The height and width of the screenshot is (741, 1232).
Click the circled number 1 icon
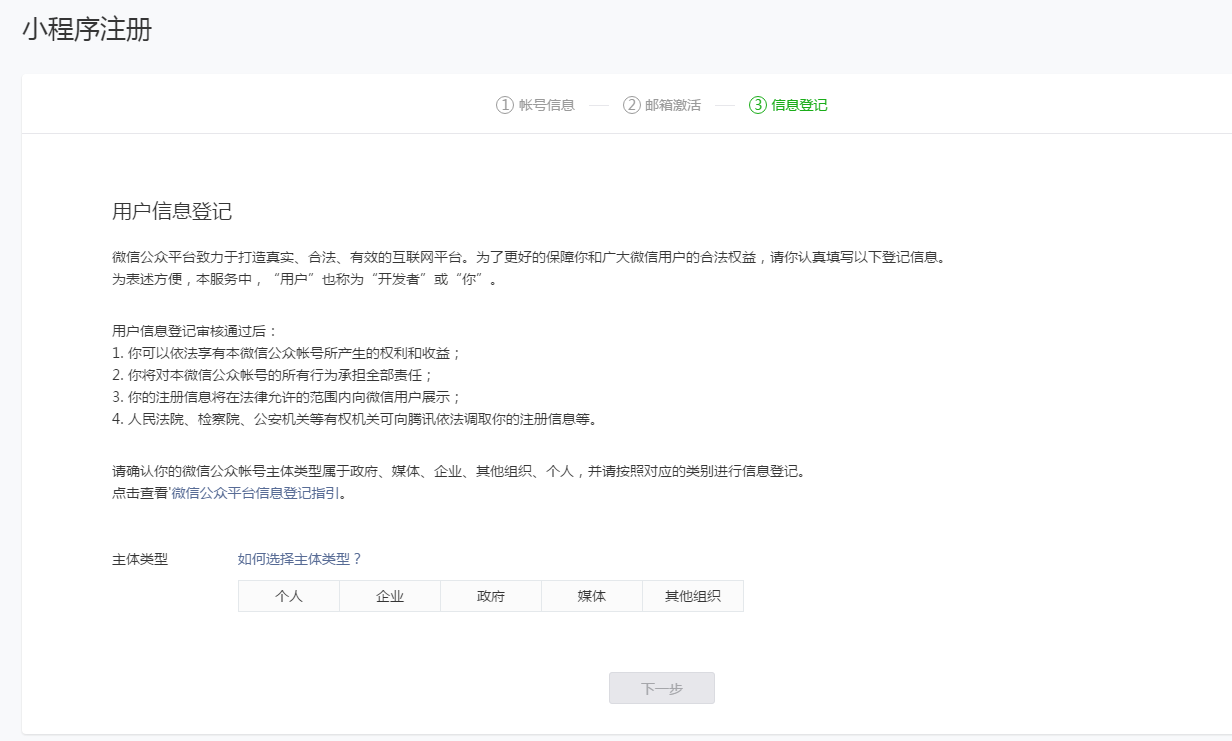pos(507,103)
